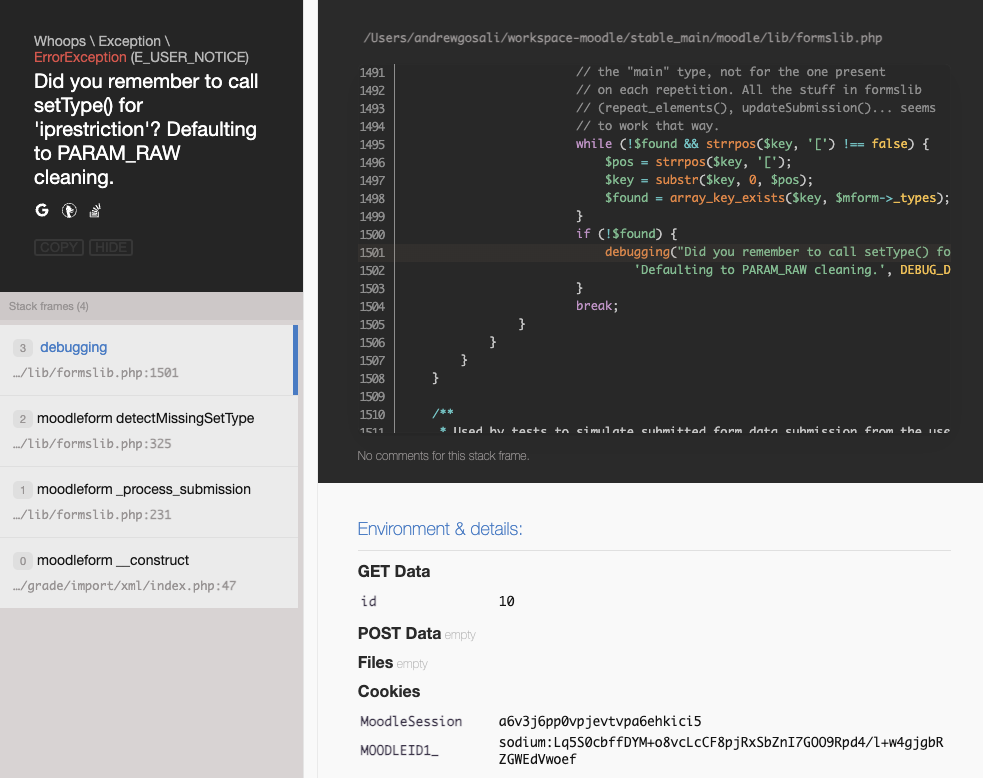This screenshot has height=778, width=983.
Task: Click the 'Cookies' heading
Action: tap(389, 691)
